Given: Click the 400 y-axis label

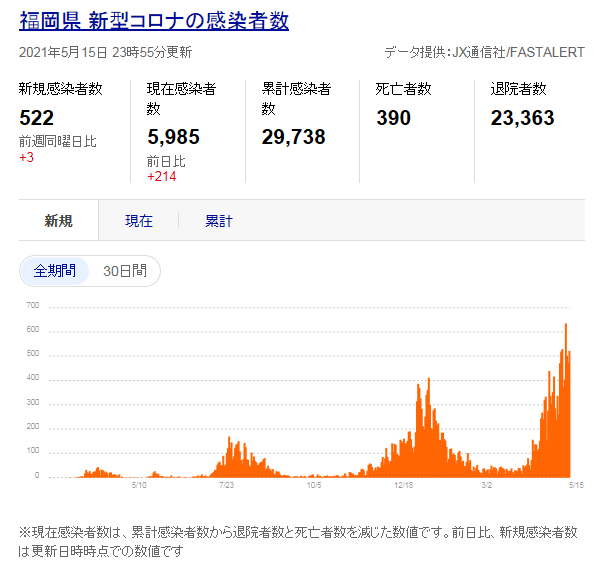Looking at the screenshot, I should 33,378.
